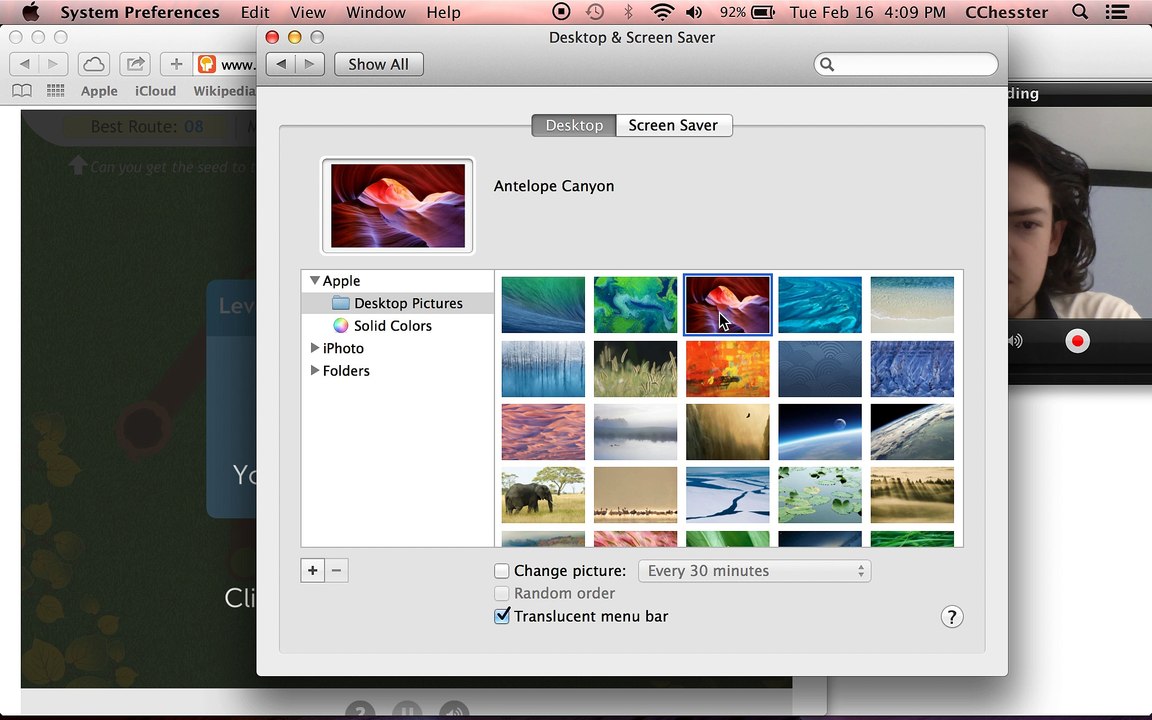1152x720 pixels.
Task: Pick the grass blades at dusk wallpaper
Action: pos(636,368)
